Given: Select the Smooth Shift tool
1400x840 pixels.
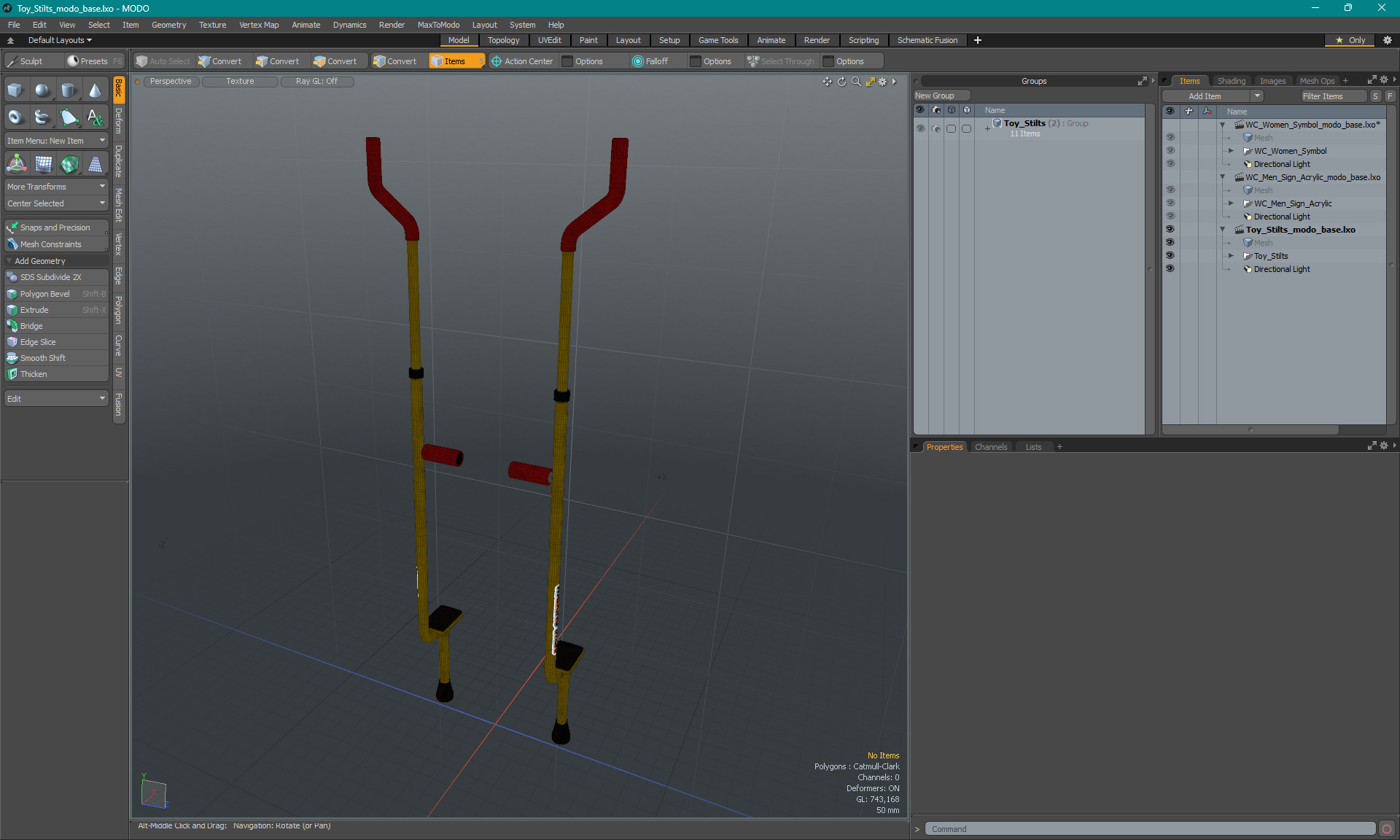Looking at the screenshot, I should [56, 358].
